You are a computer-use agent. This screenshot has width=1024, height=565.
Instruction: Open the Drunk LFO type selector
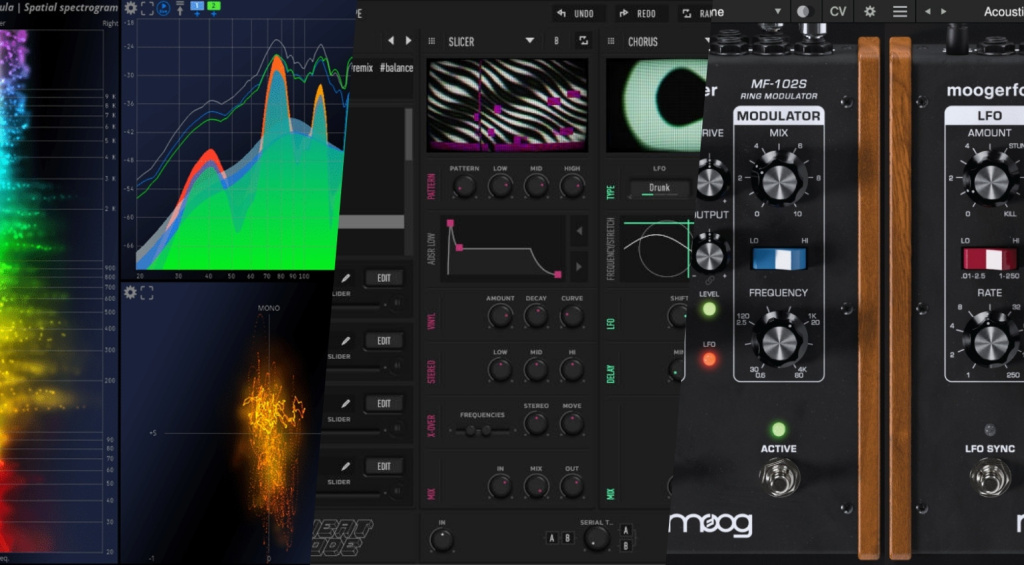click(658, 189)
